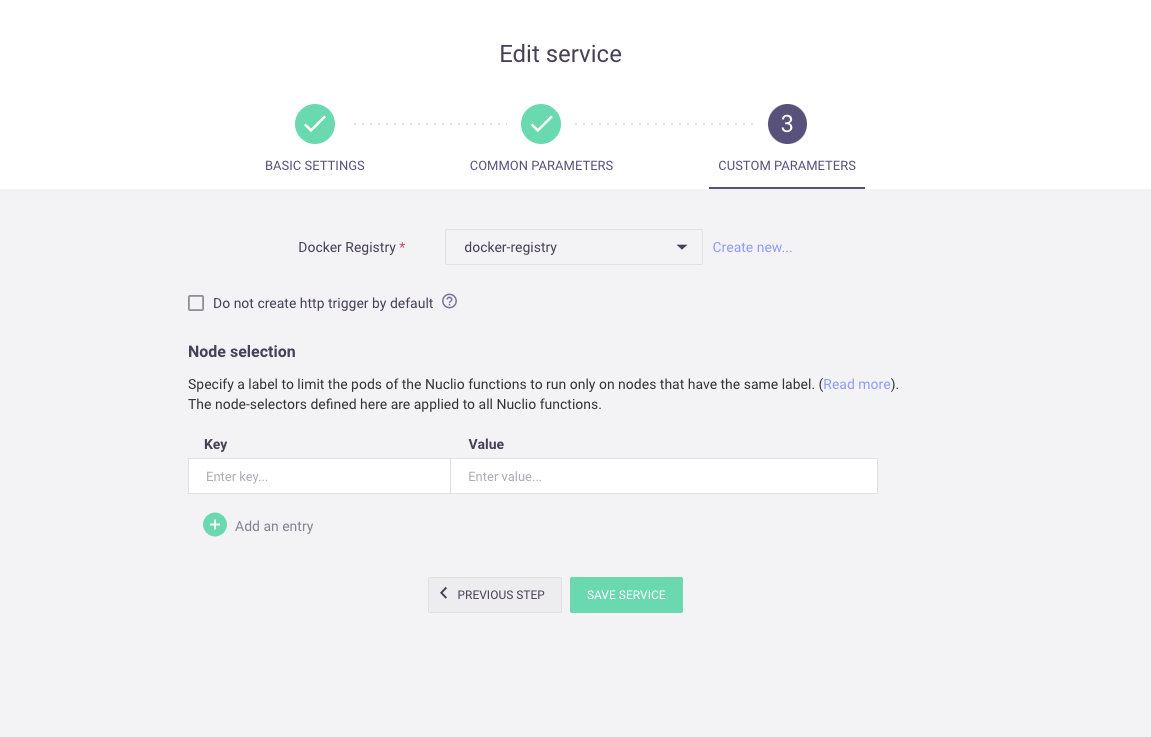Click the Basic Settings green checkmark icon
The image size is (1151, 737).
click(x=315, y=124)
